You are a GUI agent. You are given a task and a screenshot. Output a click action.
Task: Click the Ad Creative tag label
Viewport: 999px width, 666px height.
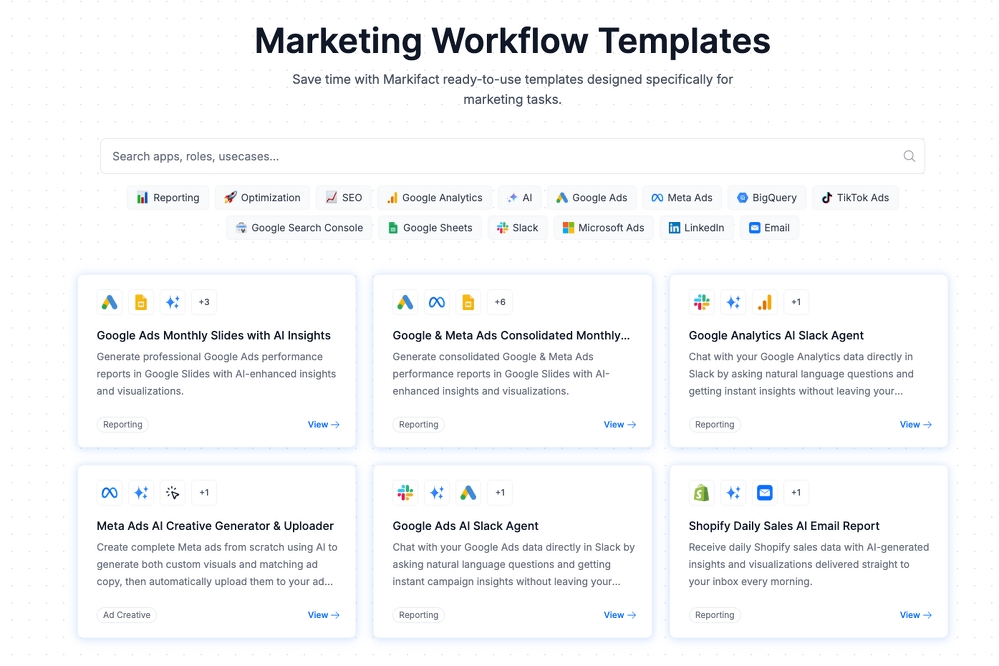(127, 615)
